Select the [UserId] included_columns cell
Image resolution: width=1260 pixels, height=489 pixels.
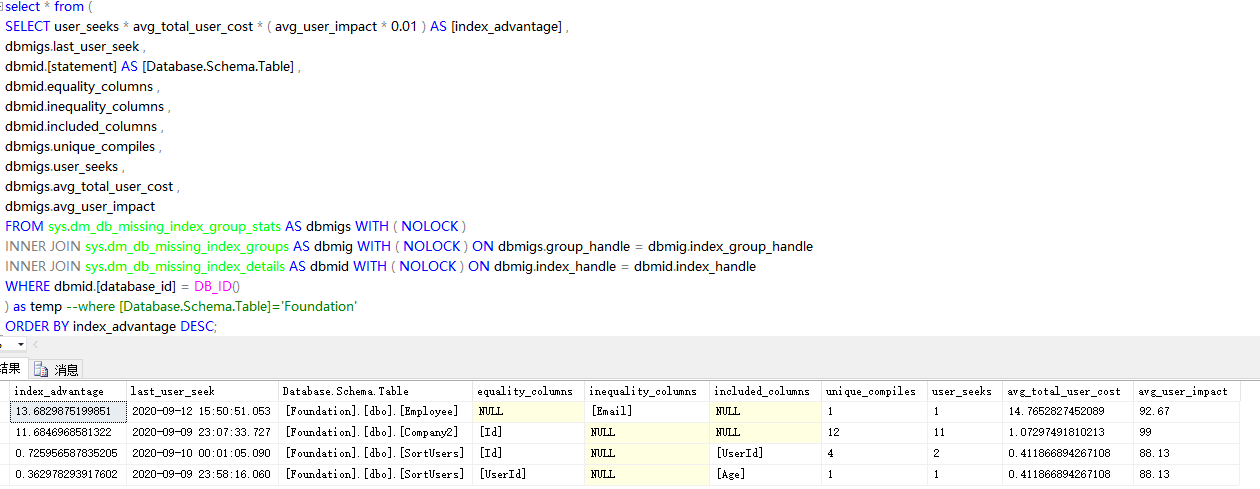(x=766, y=453)
